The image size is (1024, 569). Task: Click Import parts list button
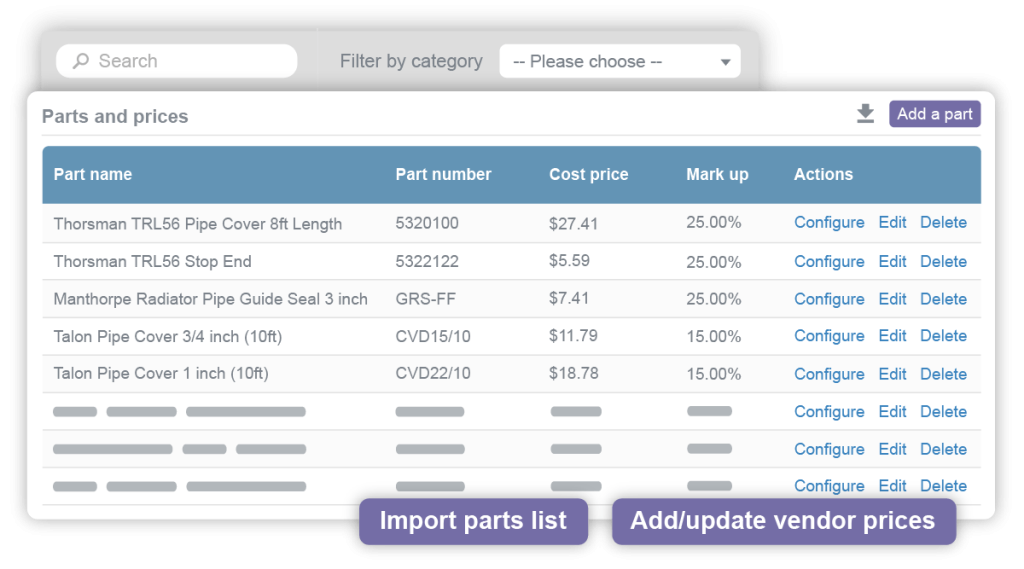473,521
